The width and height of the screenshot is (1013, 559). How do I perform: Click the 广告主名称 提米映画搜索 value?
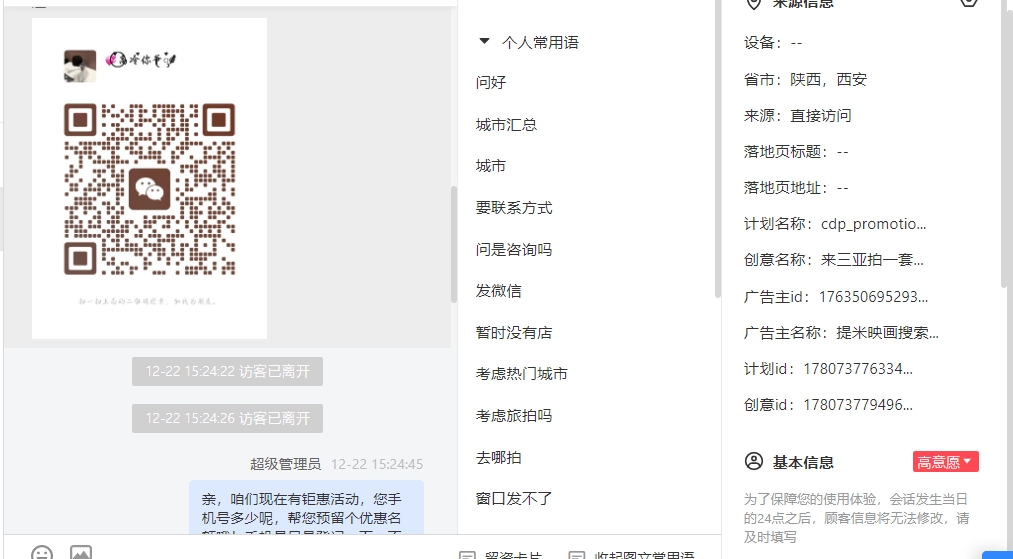(x=888, y=333)
